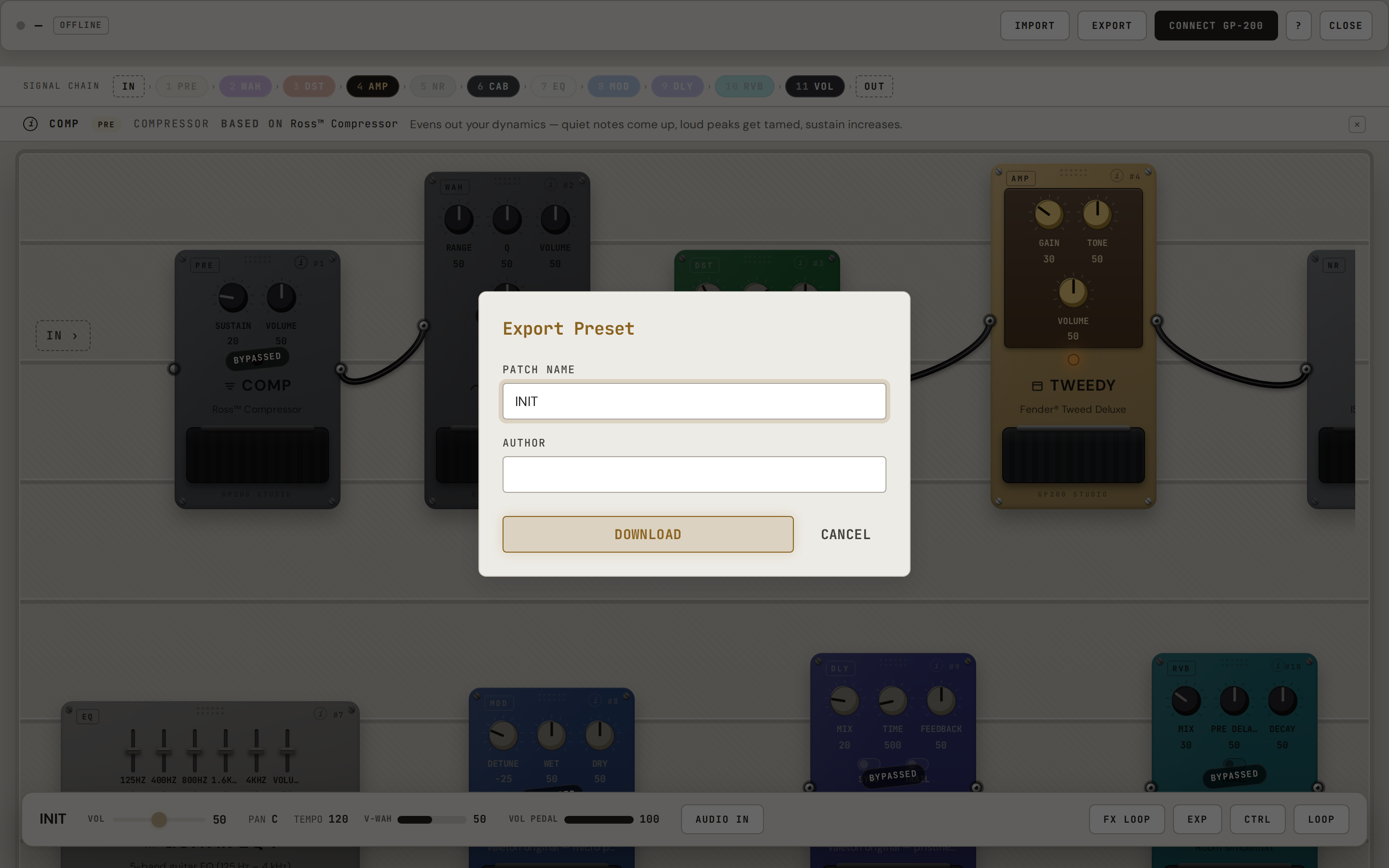Open the TWEEDY model selector icon
The height and width of the screenshot is (868, 1389).
coord(1037,386)
